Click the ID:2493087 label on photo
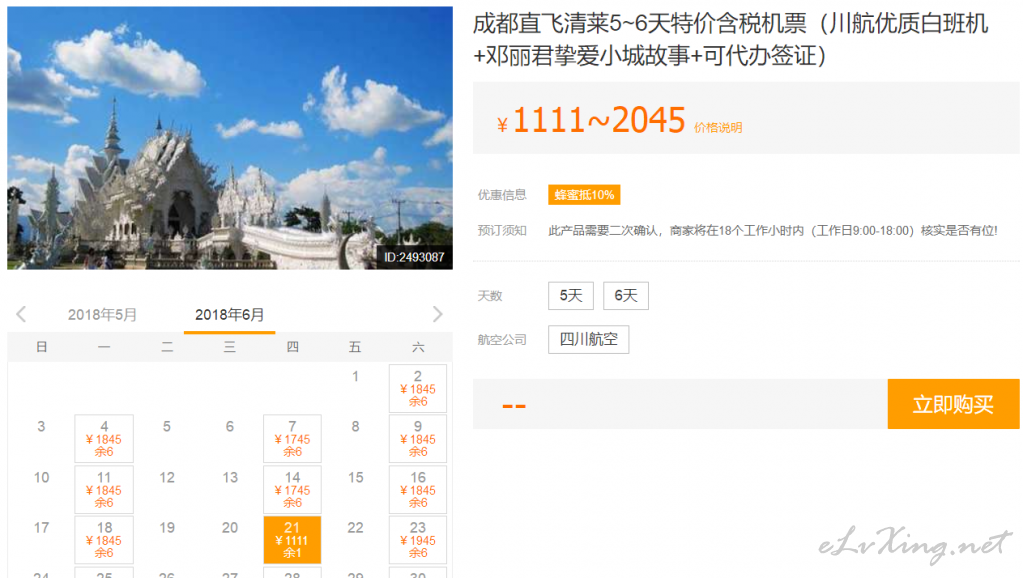 (x=414, y=257)
